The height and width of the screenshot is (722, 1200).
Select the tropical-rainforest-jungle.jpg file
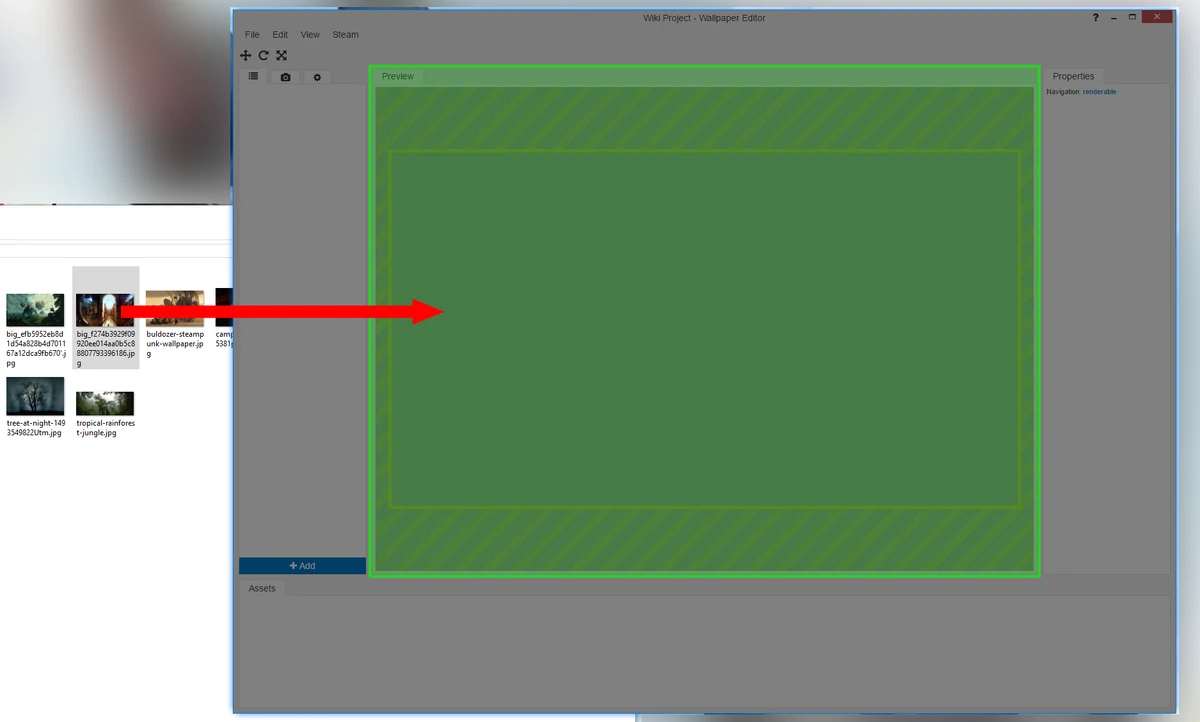105,415
